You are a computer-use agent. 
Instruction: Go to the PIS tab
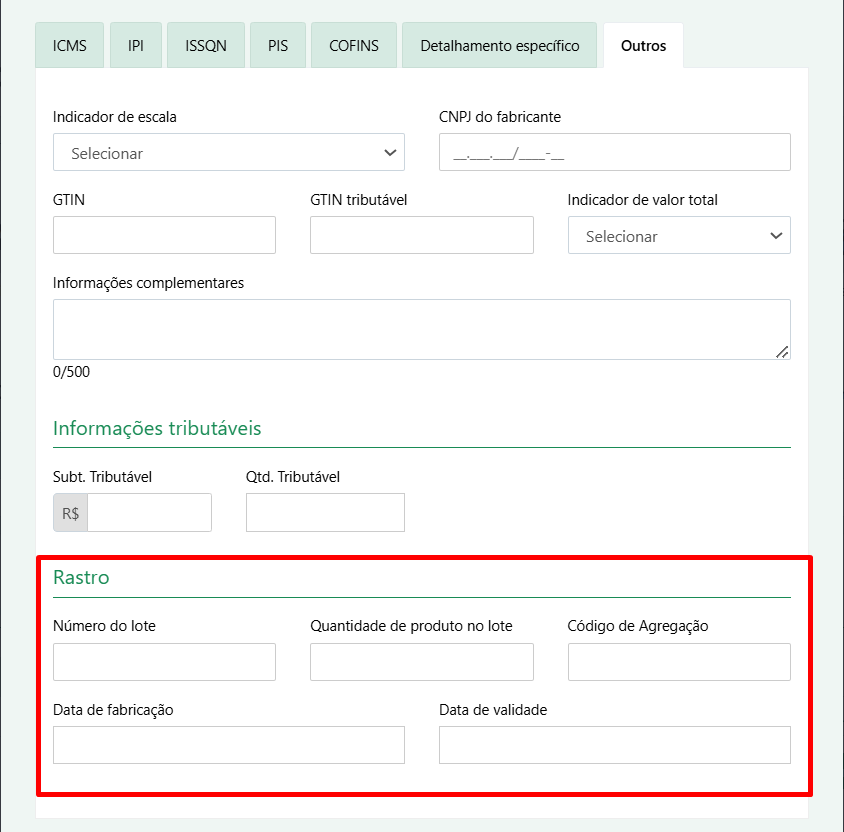click(278, 46)
